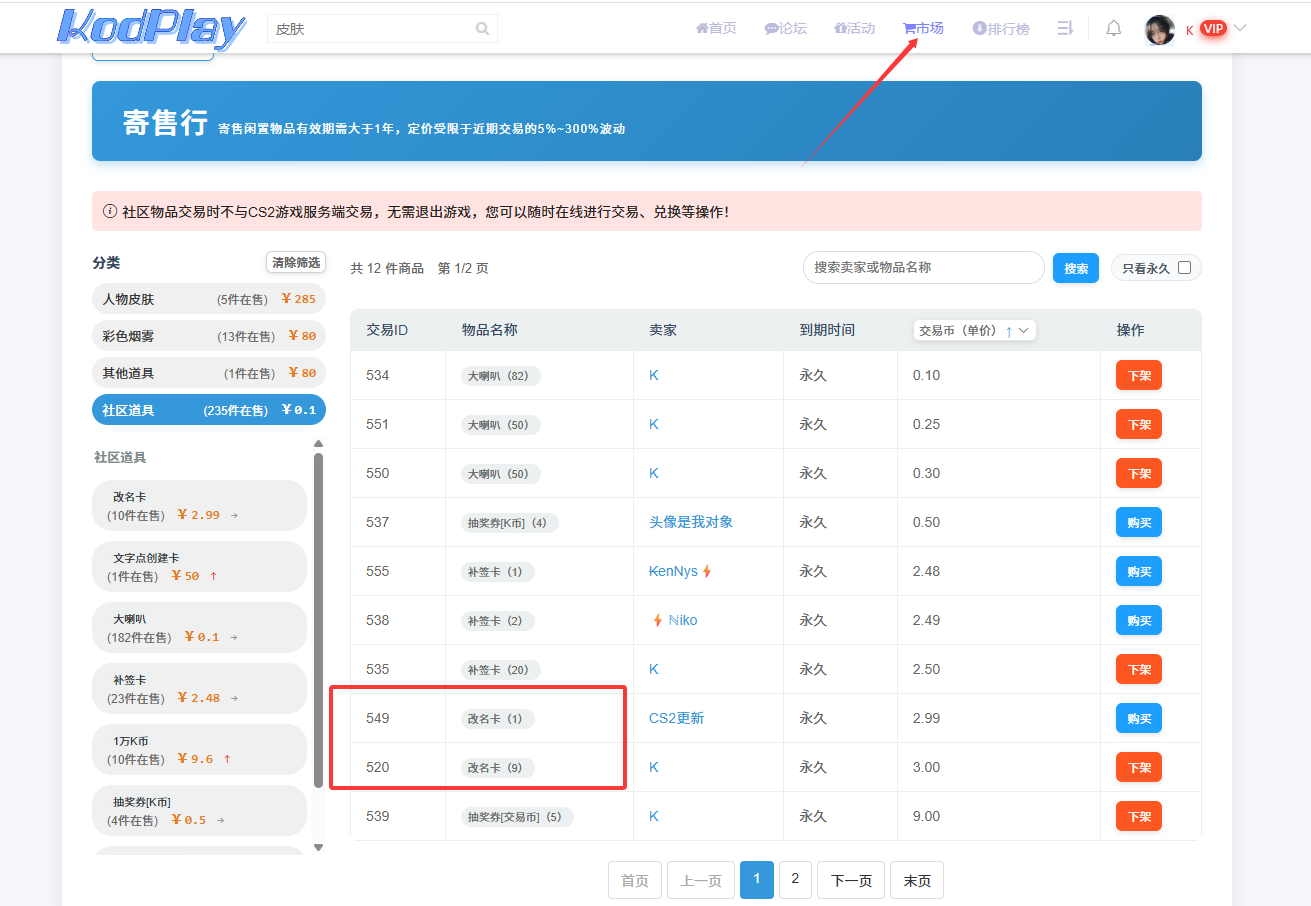Click the user avatar picture
This screenshot has width=1311, height=906.
click(x=1159, y=29)
